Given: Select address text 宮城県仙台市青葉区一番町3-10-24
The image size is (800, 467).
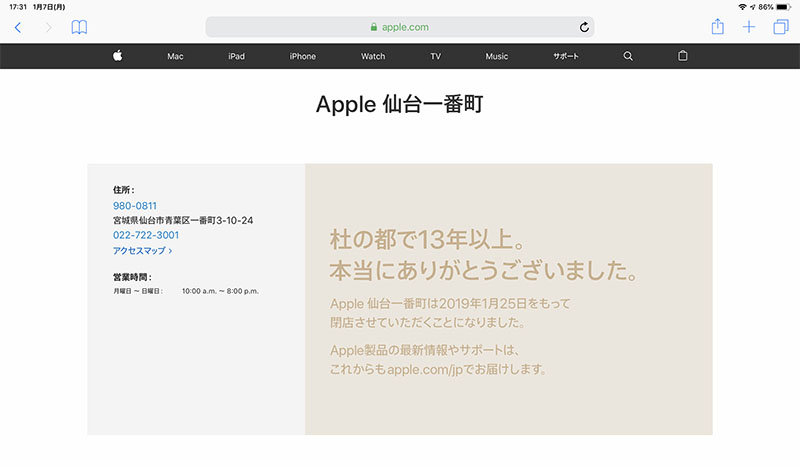Looking at the screenshot, I should [x=183, y=220].
